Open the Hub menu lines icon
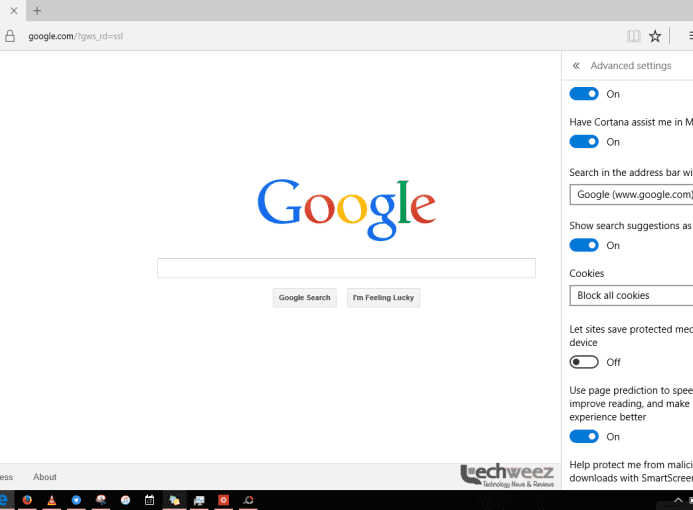 coord(690,36)
